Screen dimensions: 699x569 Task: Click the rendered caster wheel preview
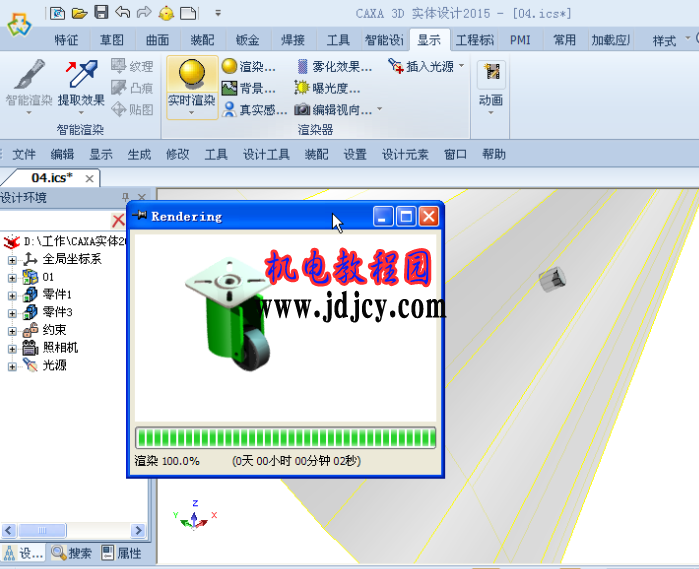pos(229,313)
